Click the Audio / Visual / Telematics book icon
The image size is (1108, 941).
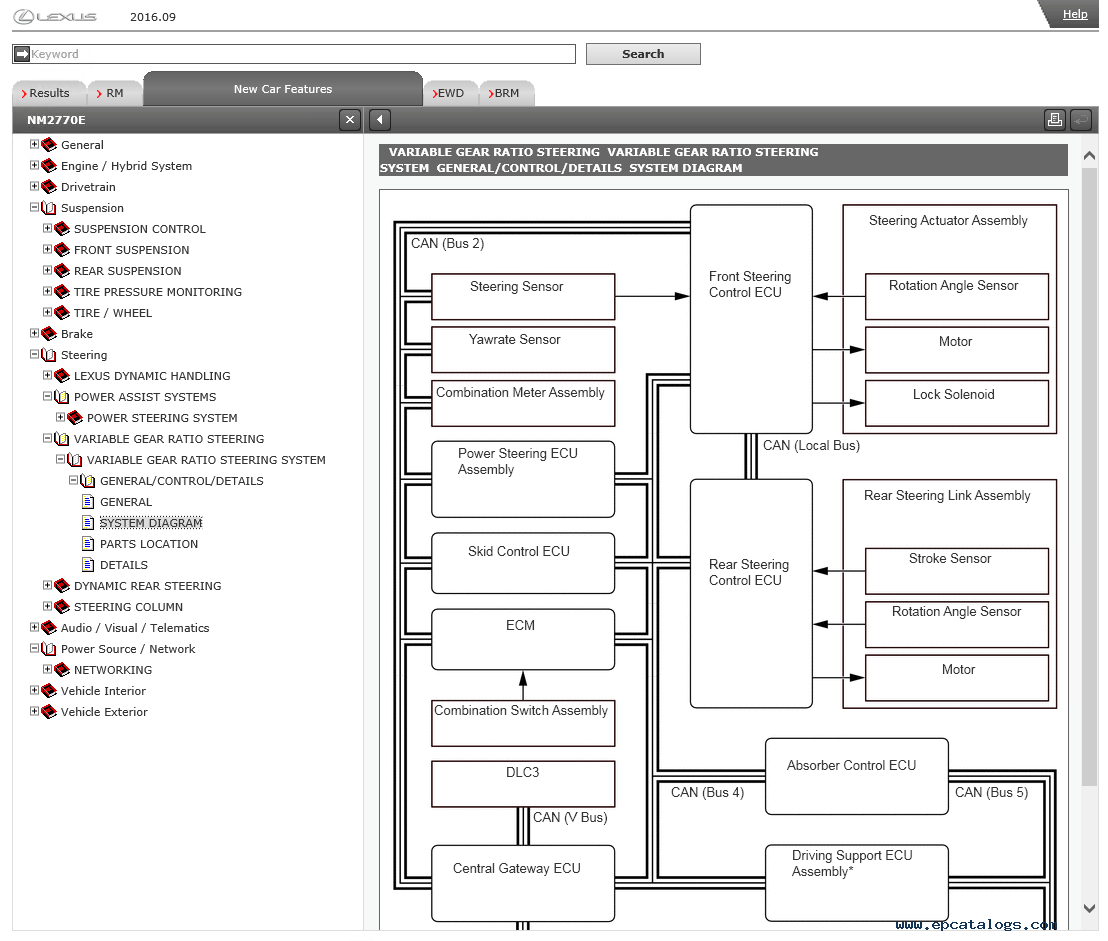pyautogui.click(x=49, y=628)
